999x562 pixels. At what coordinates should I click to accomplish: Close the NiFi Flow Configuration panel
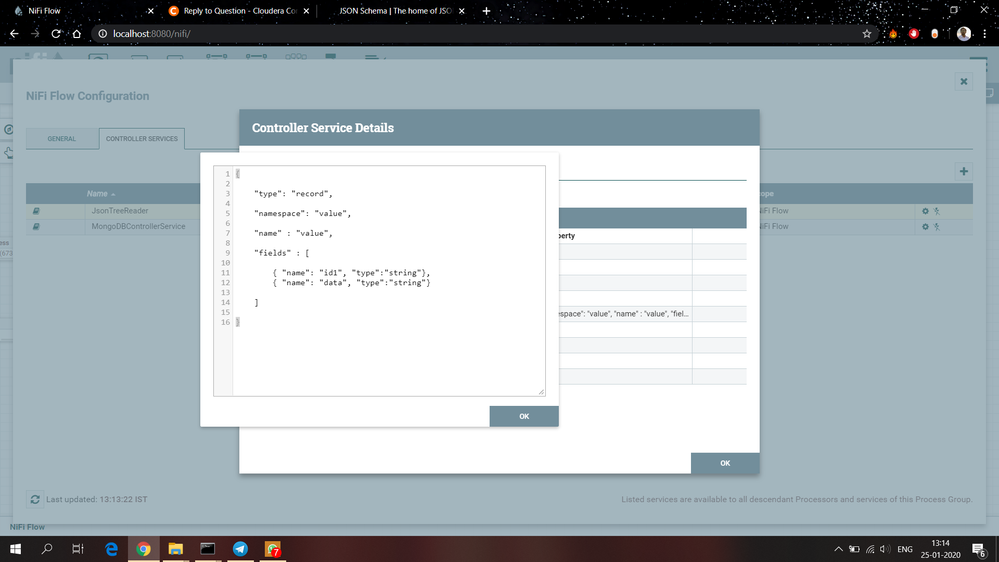point(963,82)
